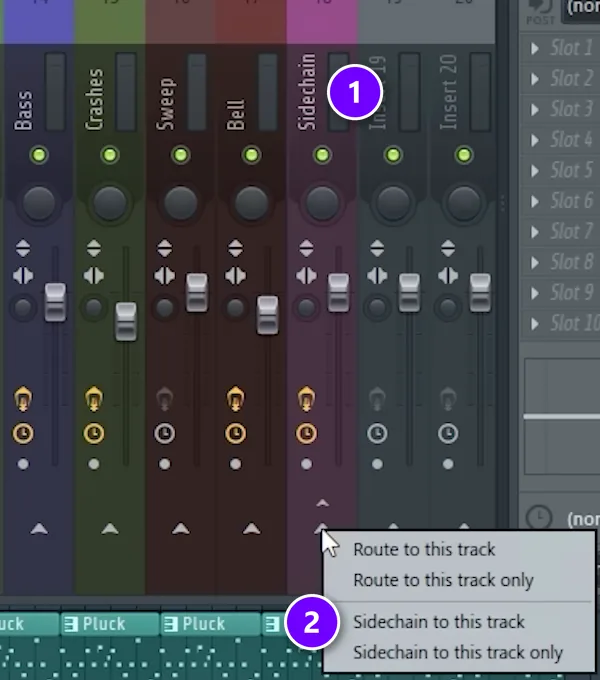Mute the Sweep track with its green LED
This screenshot has height=680, width=600.
pos(180,155)
